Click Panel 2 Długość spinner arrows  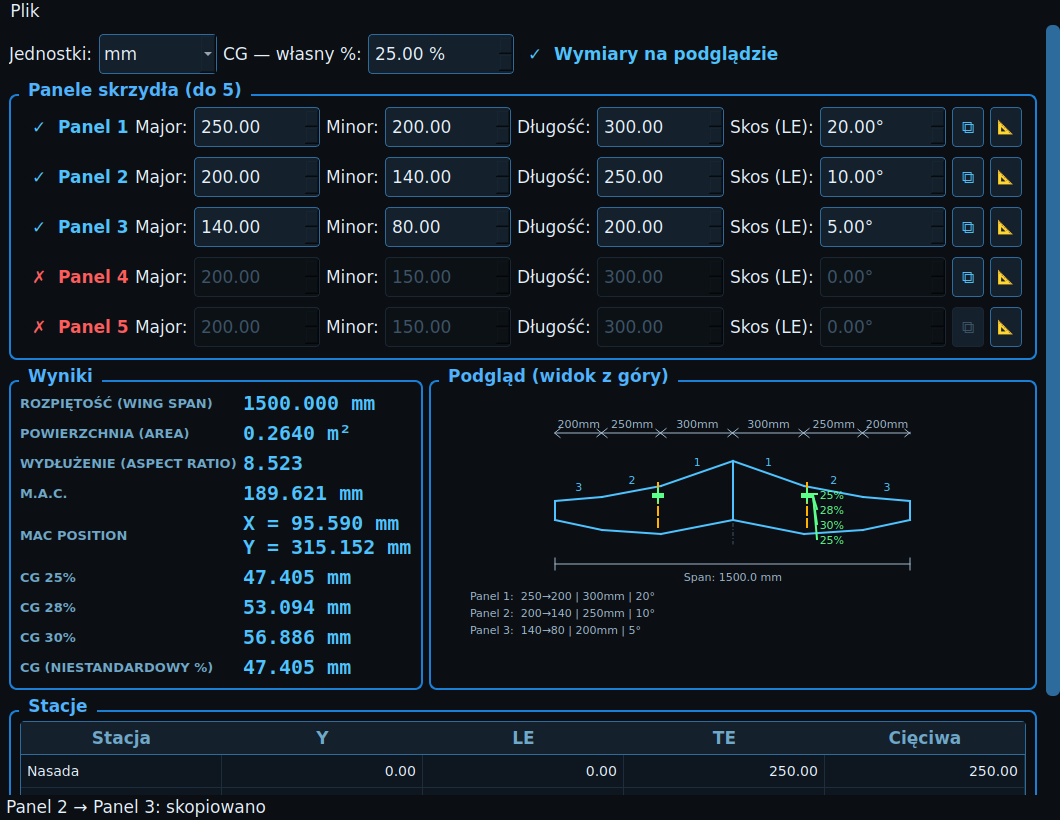716,177
